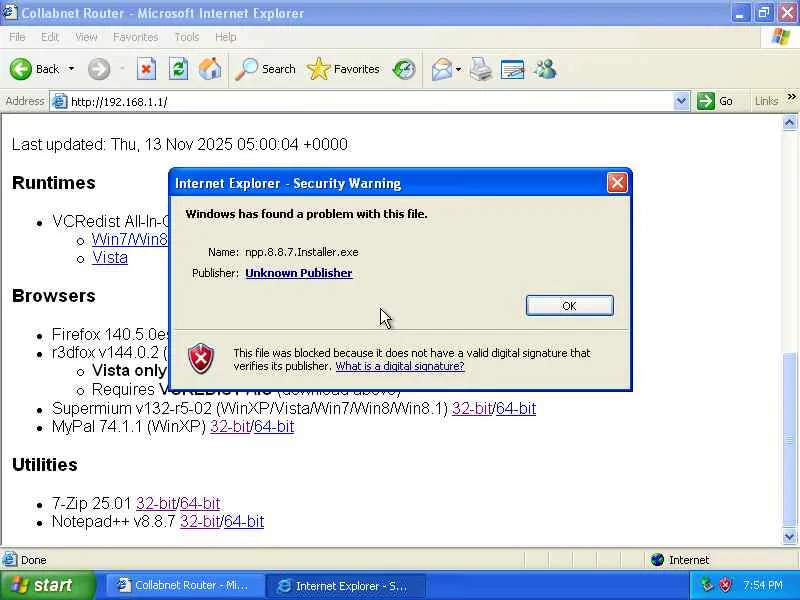Open the Help menu
Viewport: 800px width, 600px height.
[225, 37]
